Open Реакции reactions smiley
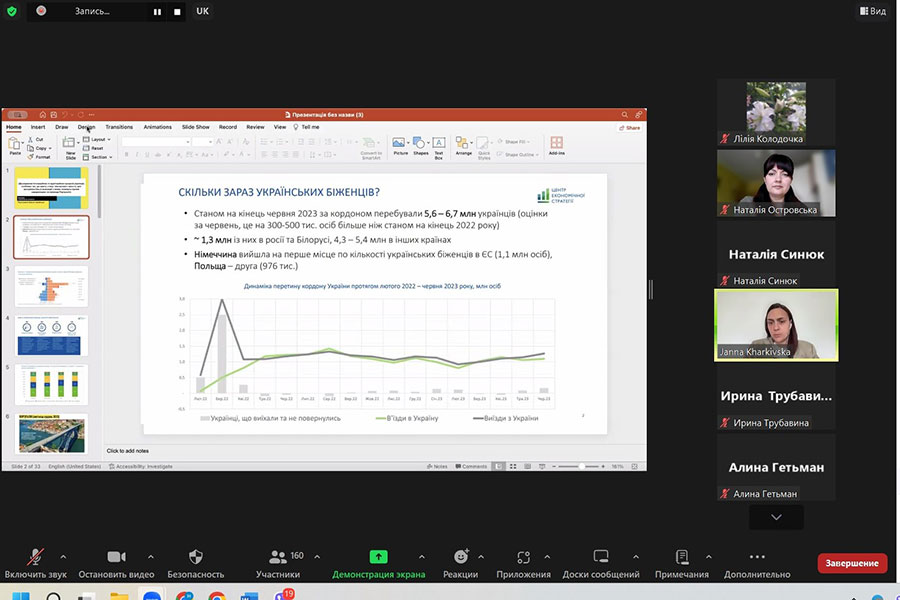 461,557
